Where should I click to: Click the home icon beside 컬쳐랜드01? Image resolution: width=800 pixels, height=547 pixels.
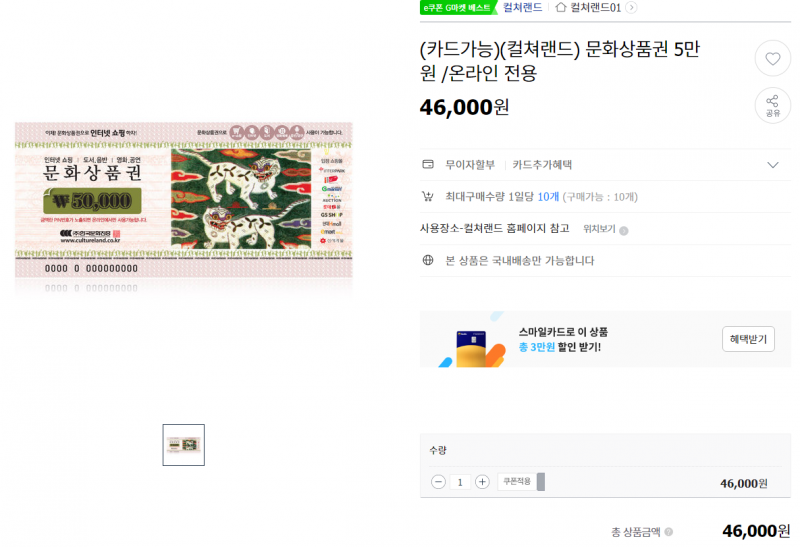click(x=561, y=7)
